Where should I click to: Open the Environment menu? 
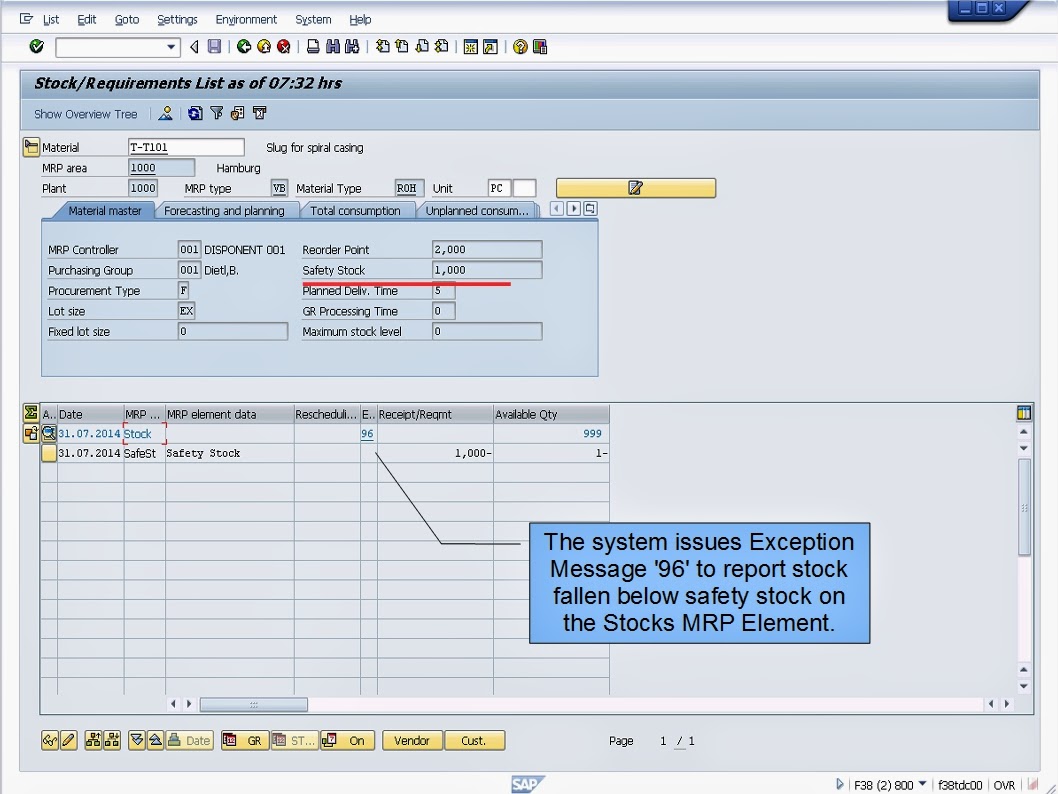click(x=246, y=19)
